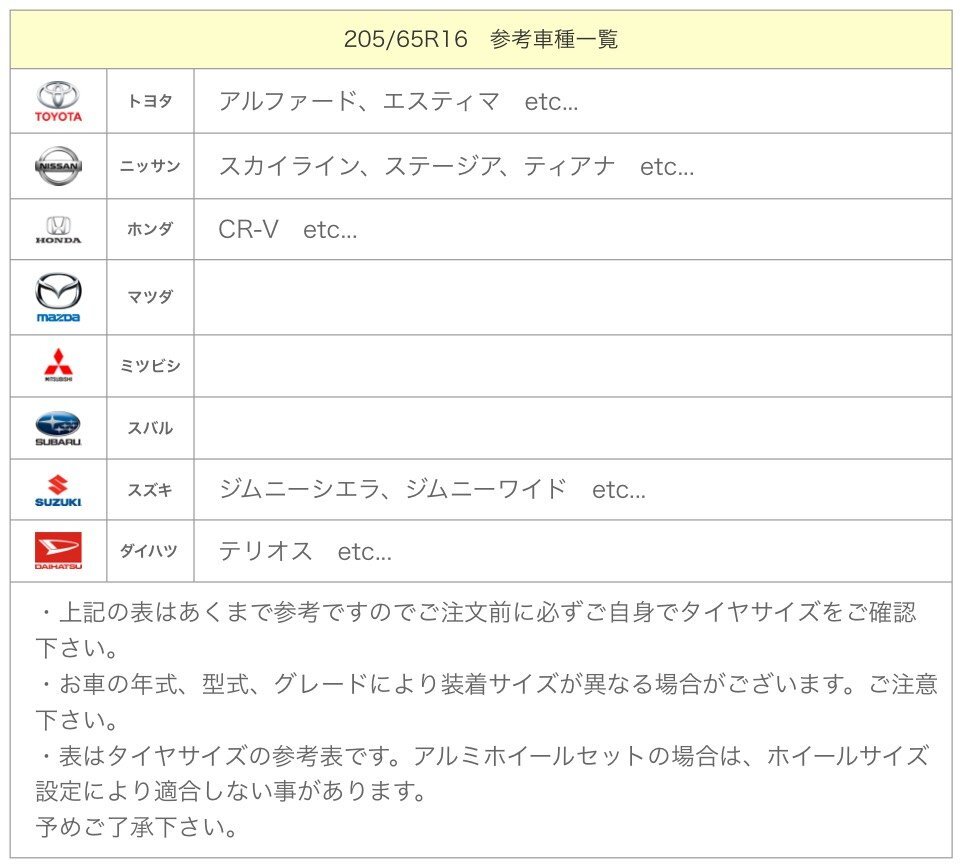Select the マツダ brand name cell
The height and width of the screenshot is (867, 965).
click(150, 298)
